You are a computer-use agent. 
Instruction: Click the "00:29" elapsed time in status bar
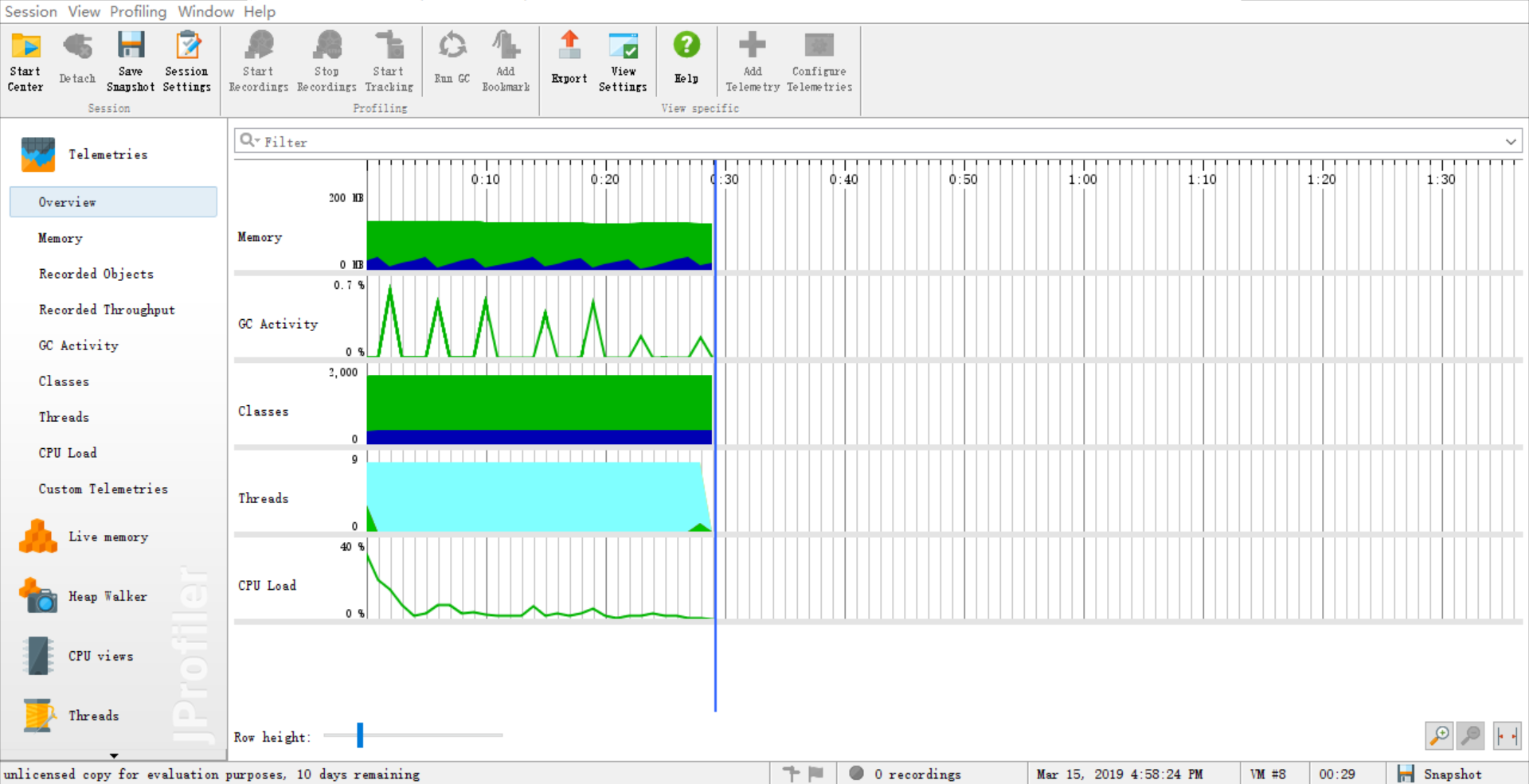pos(1337,774)
